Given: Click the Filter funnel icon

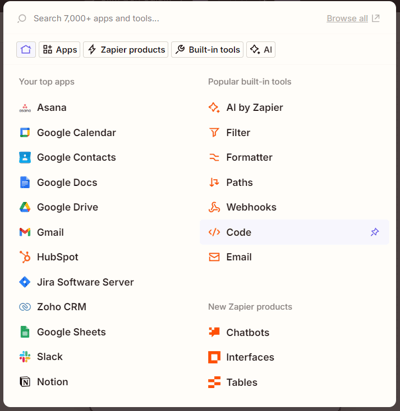Looking at the screenshot, I should [x=214, y=133].
